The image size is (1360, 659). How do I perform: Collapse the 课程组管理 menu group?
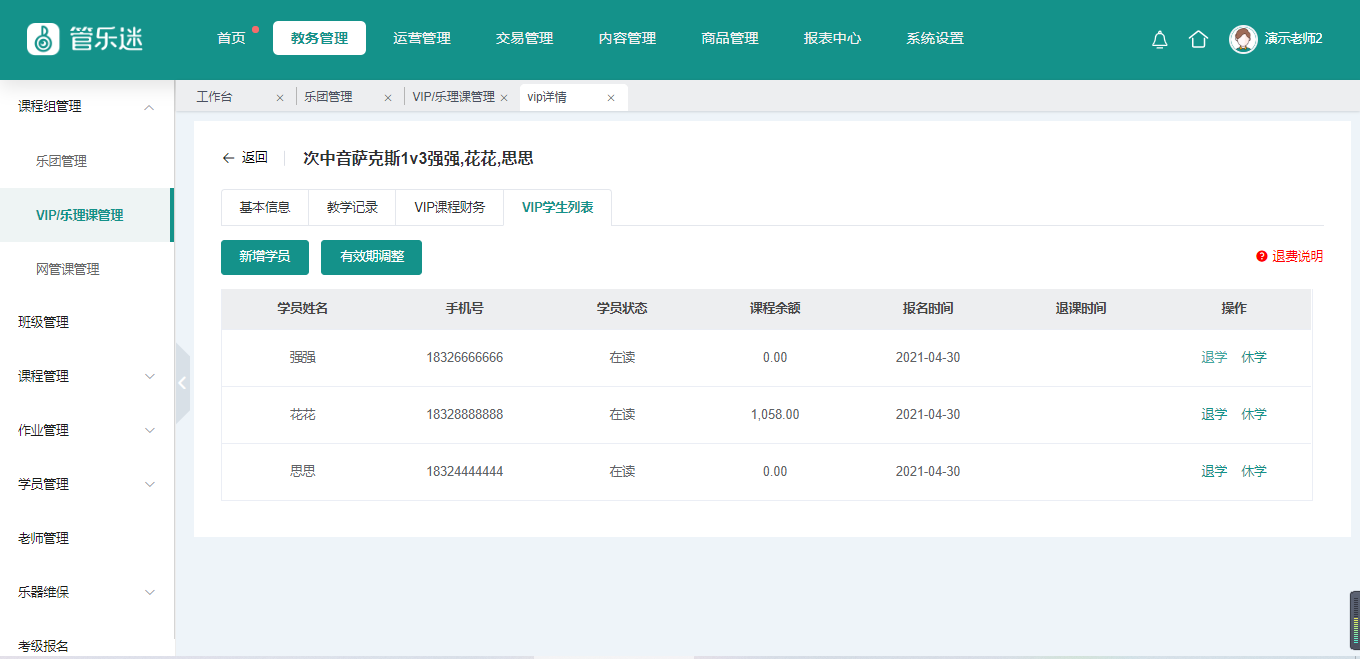coord(150,107)
